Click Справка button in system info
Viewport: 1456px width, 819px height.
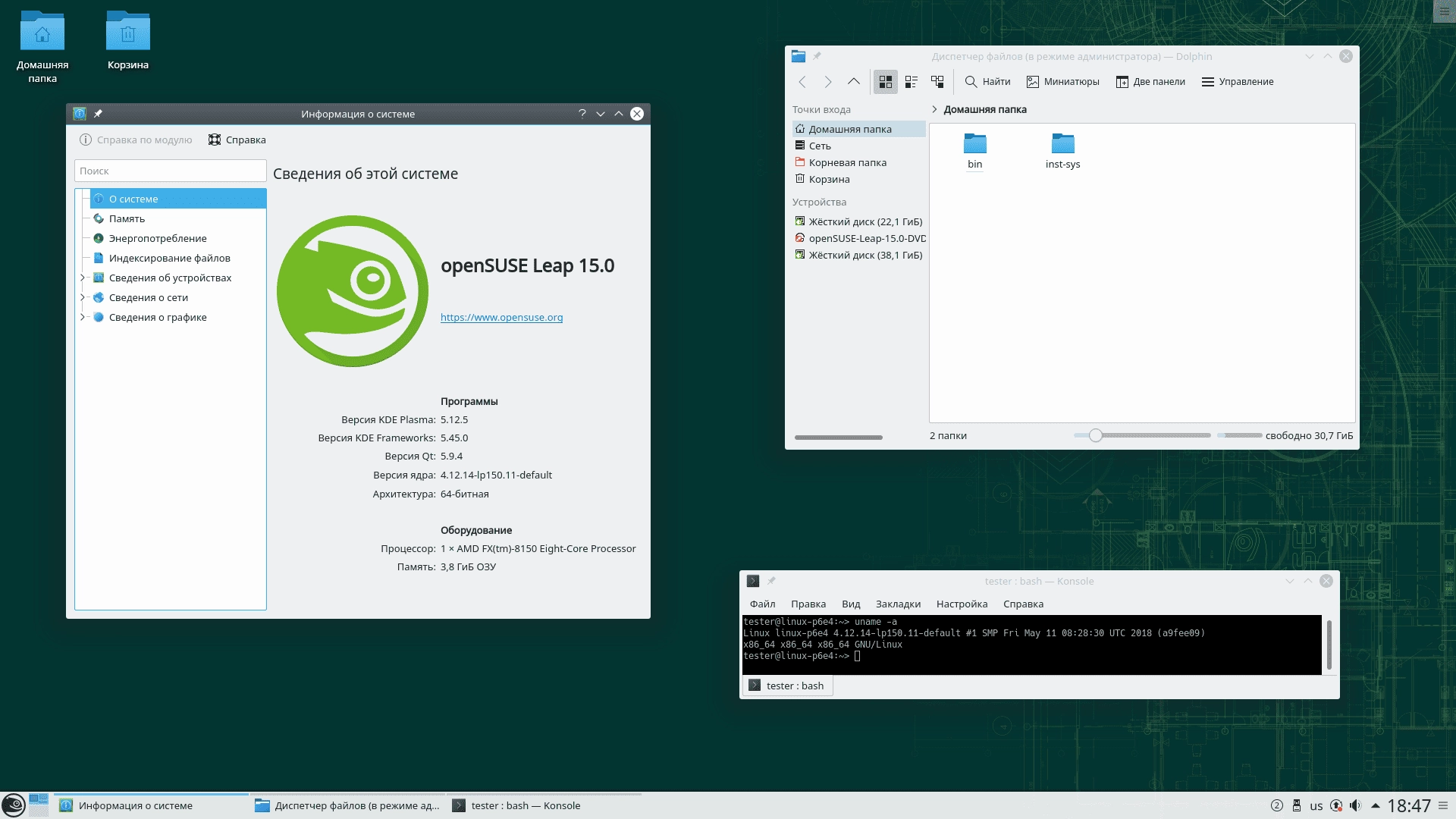(237, 140)
